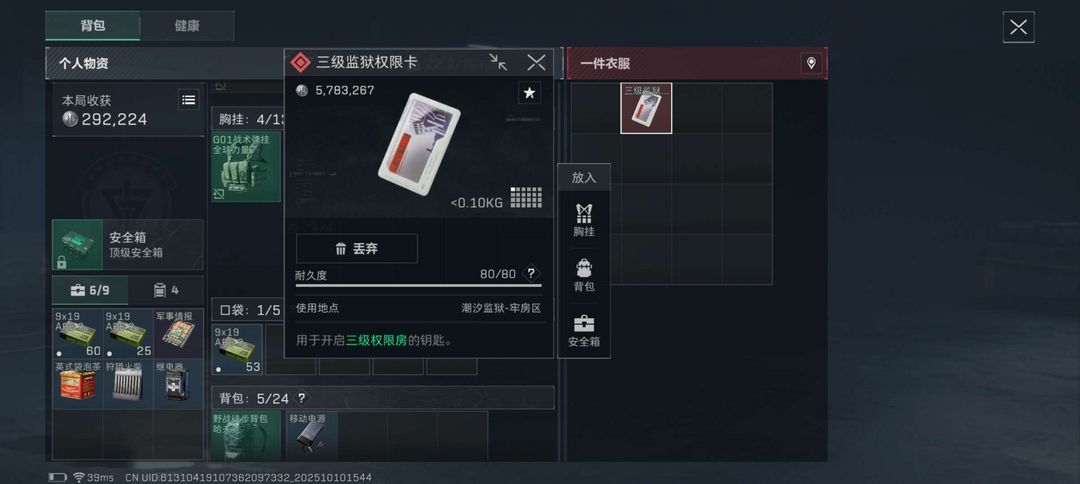This screenshot has height=484, width=1080.
Task: Select 安全箱 in the 放入 menu
Action: click(583, 330)
